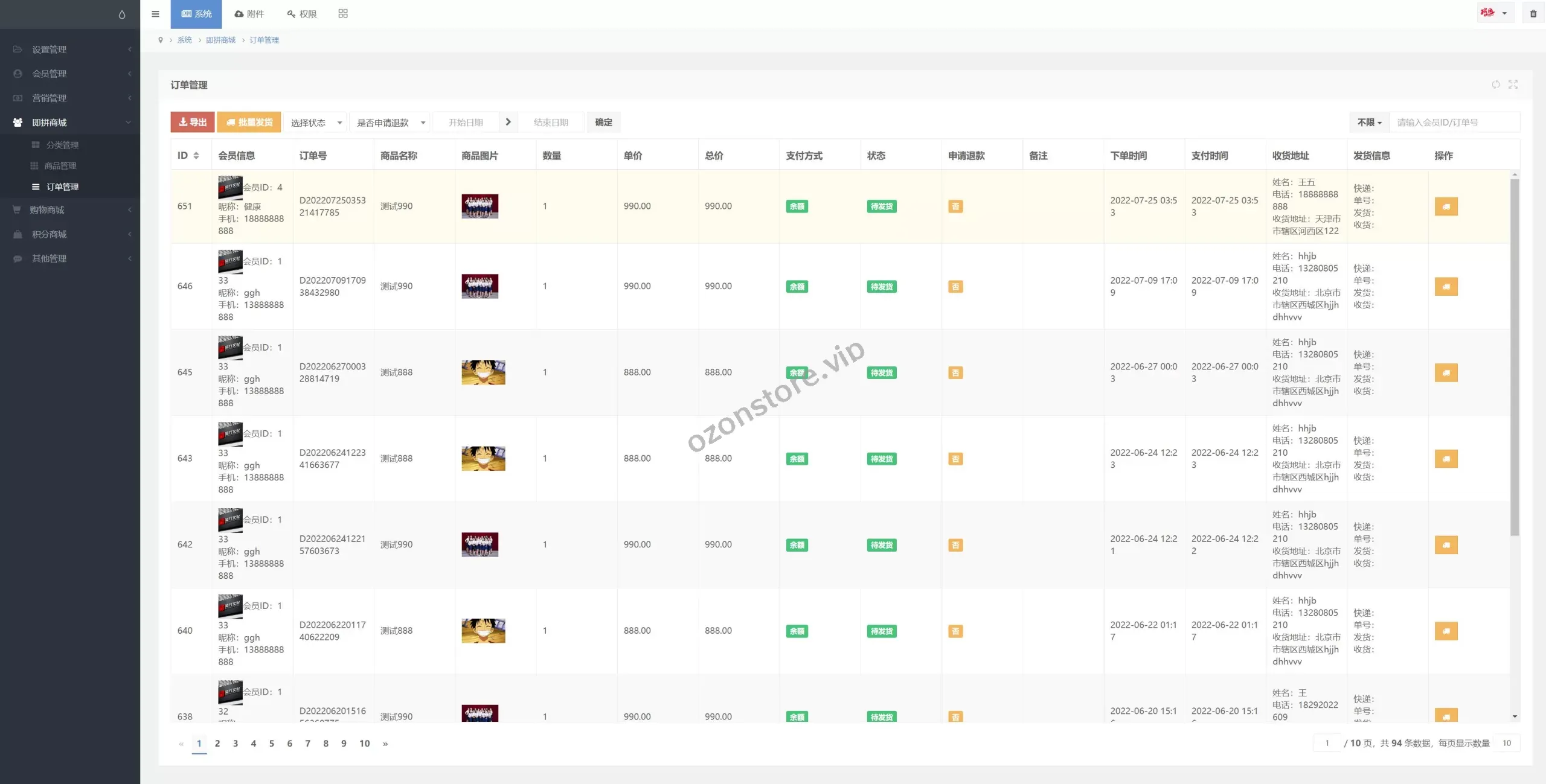Open the 不限 search type dropdown

point(1369,123)
